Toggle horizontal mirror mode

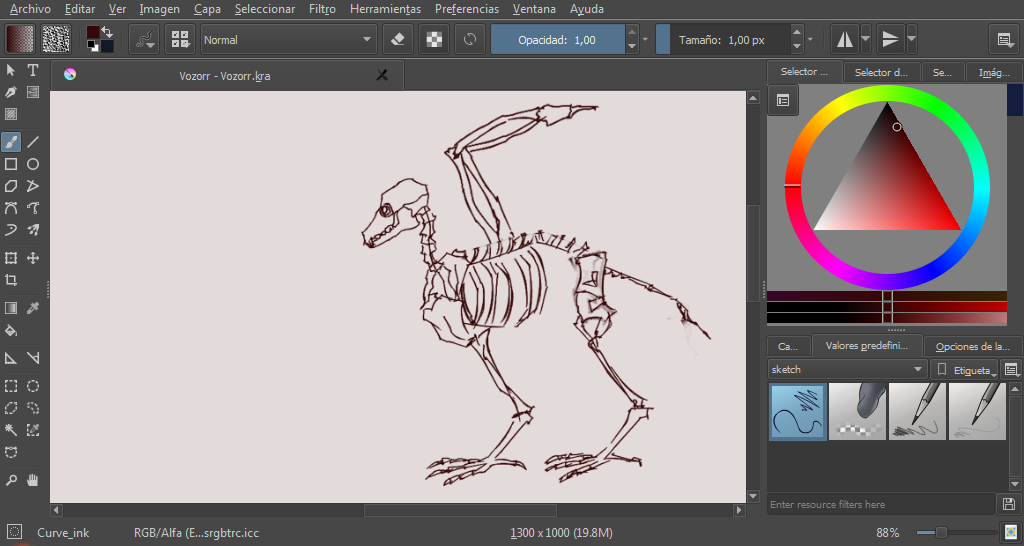(x=844, y=40)
